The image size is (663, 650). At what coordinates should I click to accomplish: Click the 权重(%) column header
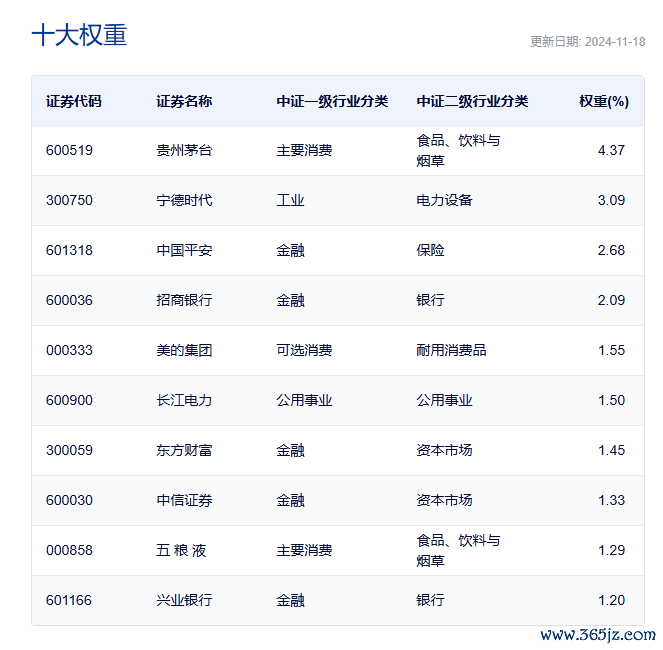tap(604, 101)
